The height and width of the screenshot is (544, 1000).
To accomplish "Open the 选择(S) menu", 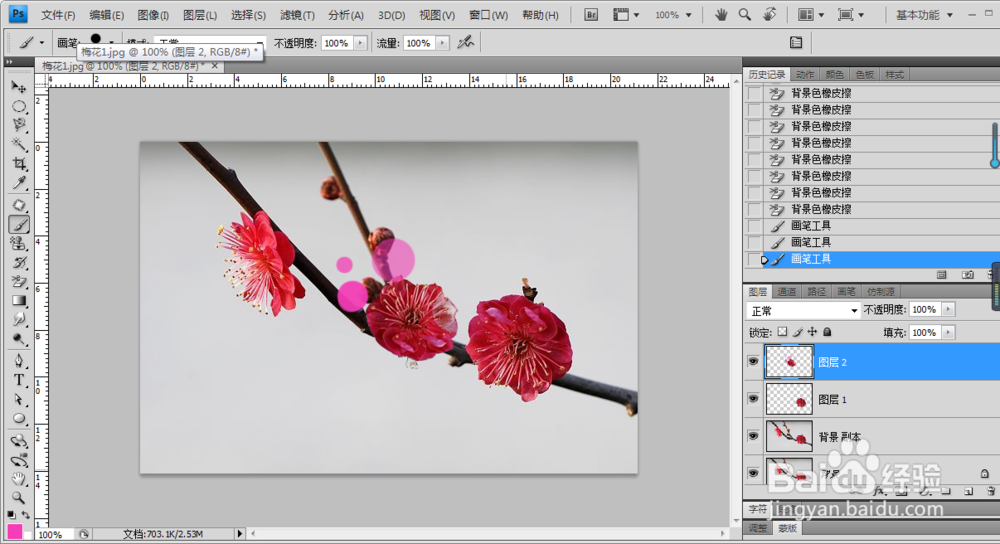I will click(248, 15).
